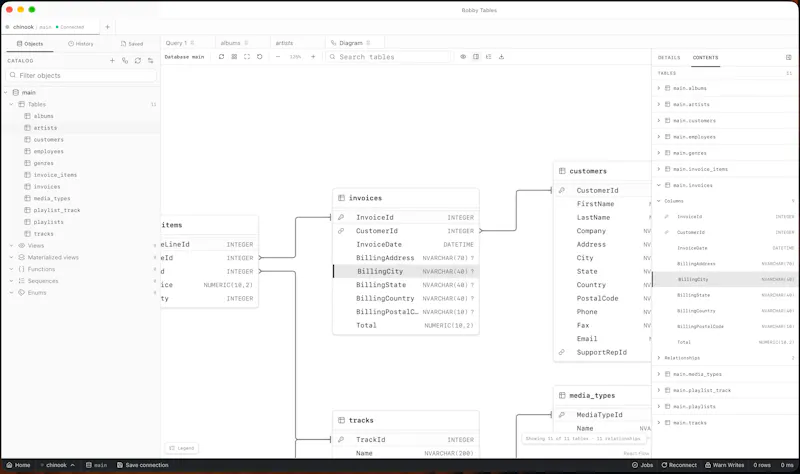Expand main.albums in Contents panel

(x=659, y=88)
